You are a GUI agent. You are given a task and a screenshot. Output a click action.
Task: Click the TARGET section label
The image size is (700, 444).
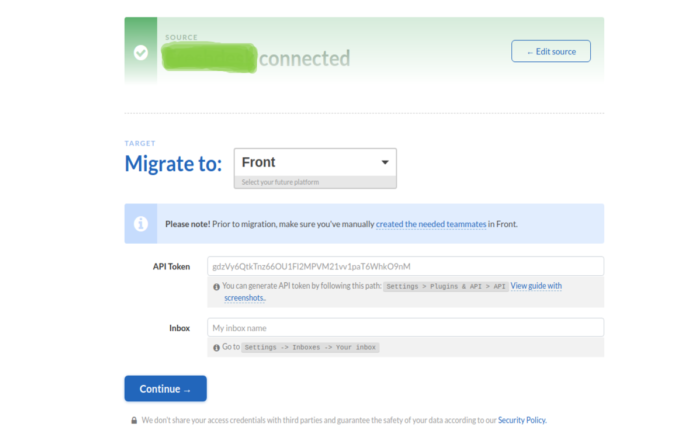tap(140, 143)
